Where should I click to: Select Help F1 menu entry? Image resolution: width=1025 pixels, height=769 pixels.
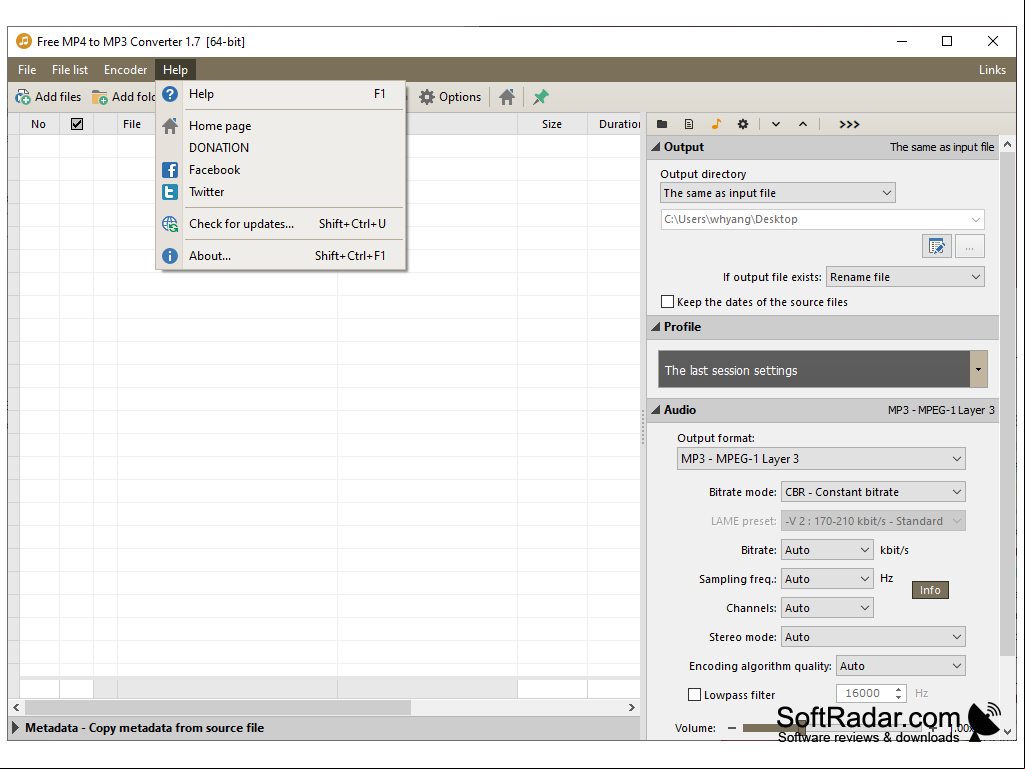click(x=281, y=94)
